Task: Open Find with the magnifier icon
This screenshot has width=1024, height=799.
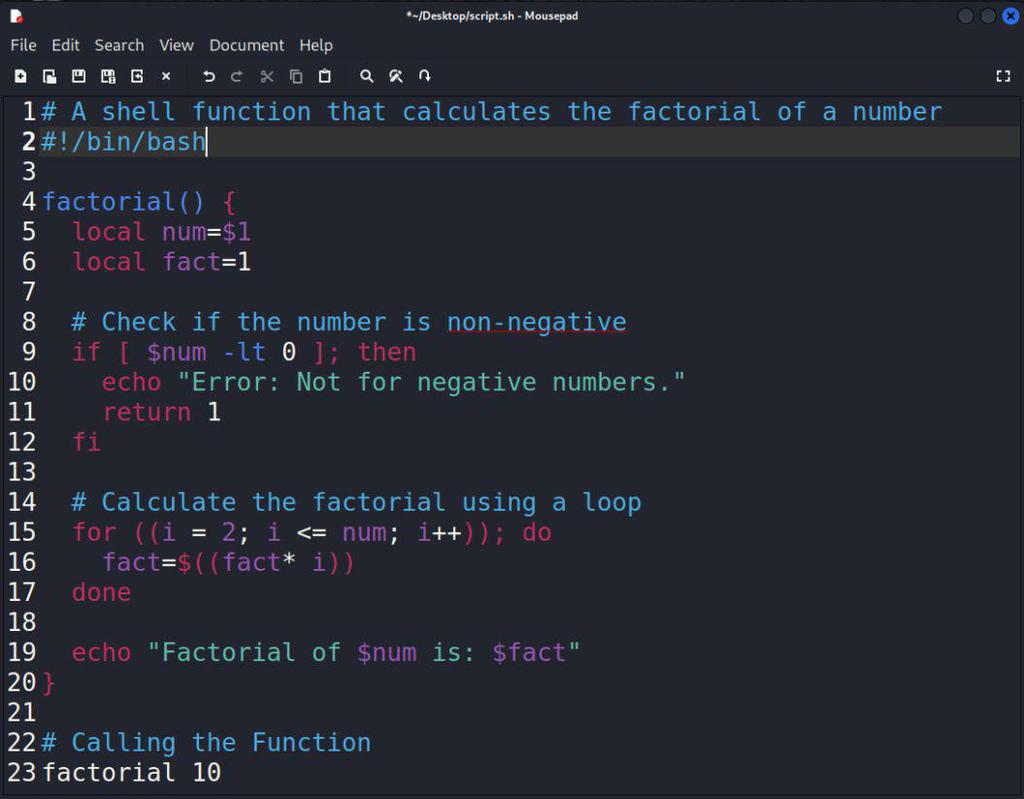Action: pos(367,76)
